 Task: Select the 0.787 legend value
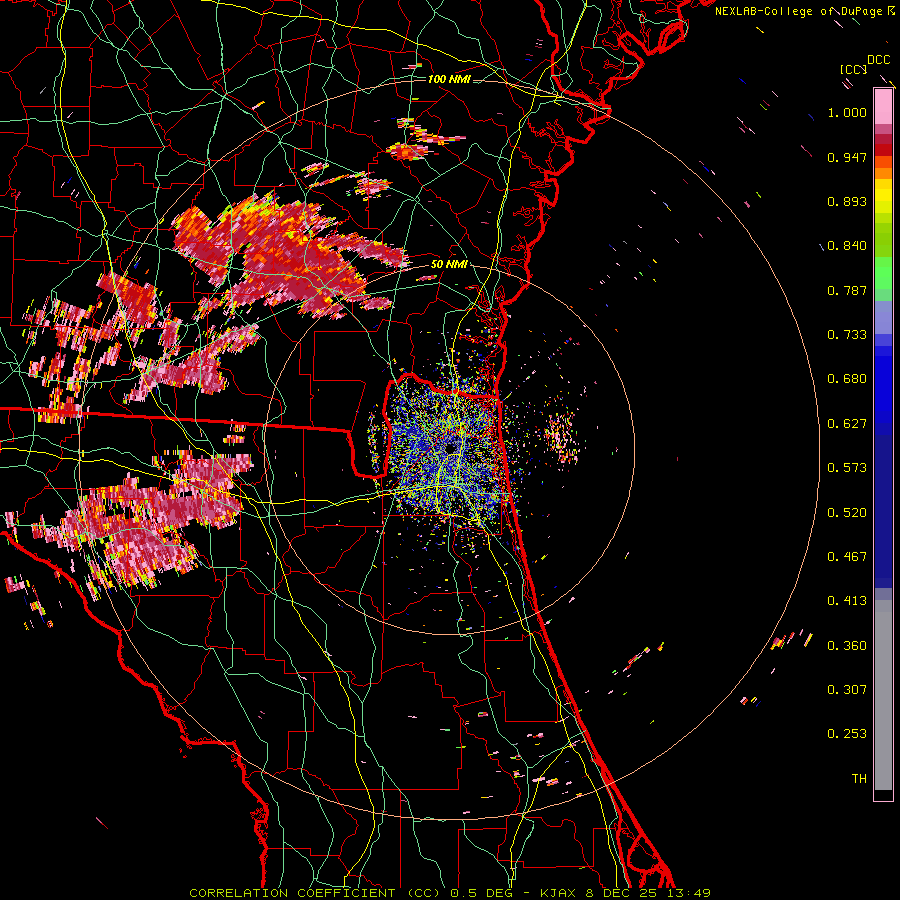[x=847, y=290]
